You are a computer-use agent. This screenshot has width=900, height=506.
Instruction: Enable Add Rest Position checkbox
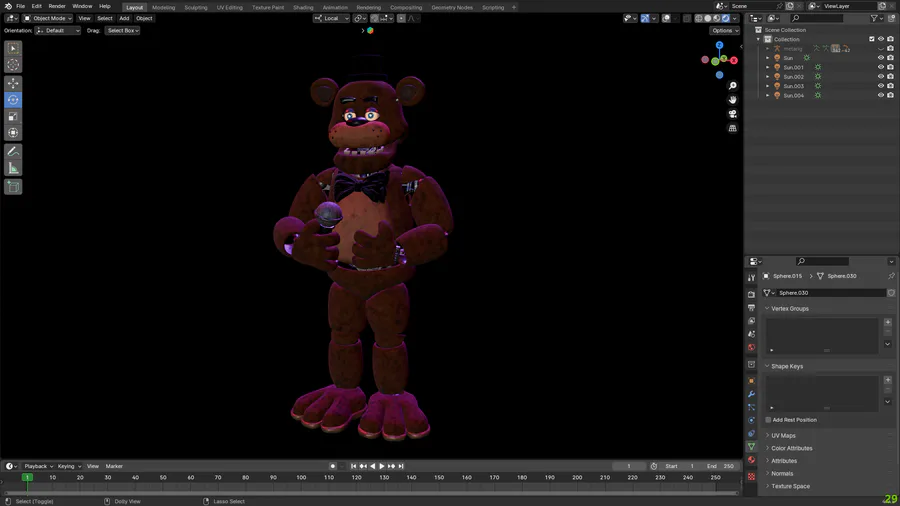click(769, 420)
